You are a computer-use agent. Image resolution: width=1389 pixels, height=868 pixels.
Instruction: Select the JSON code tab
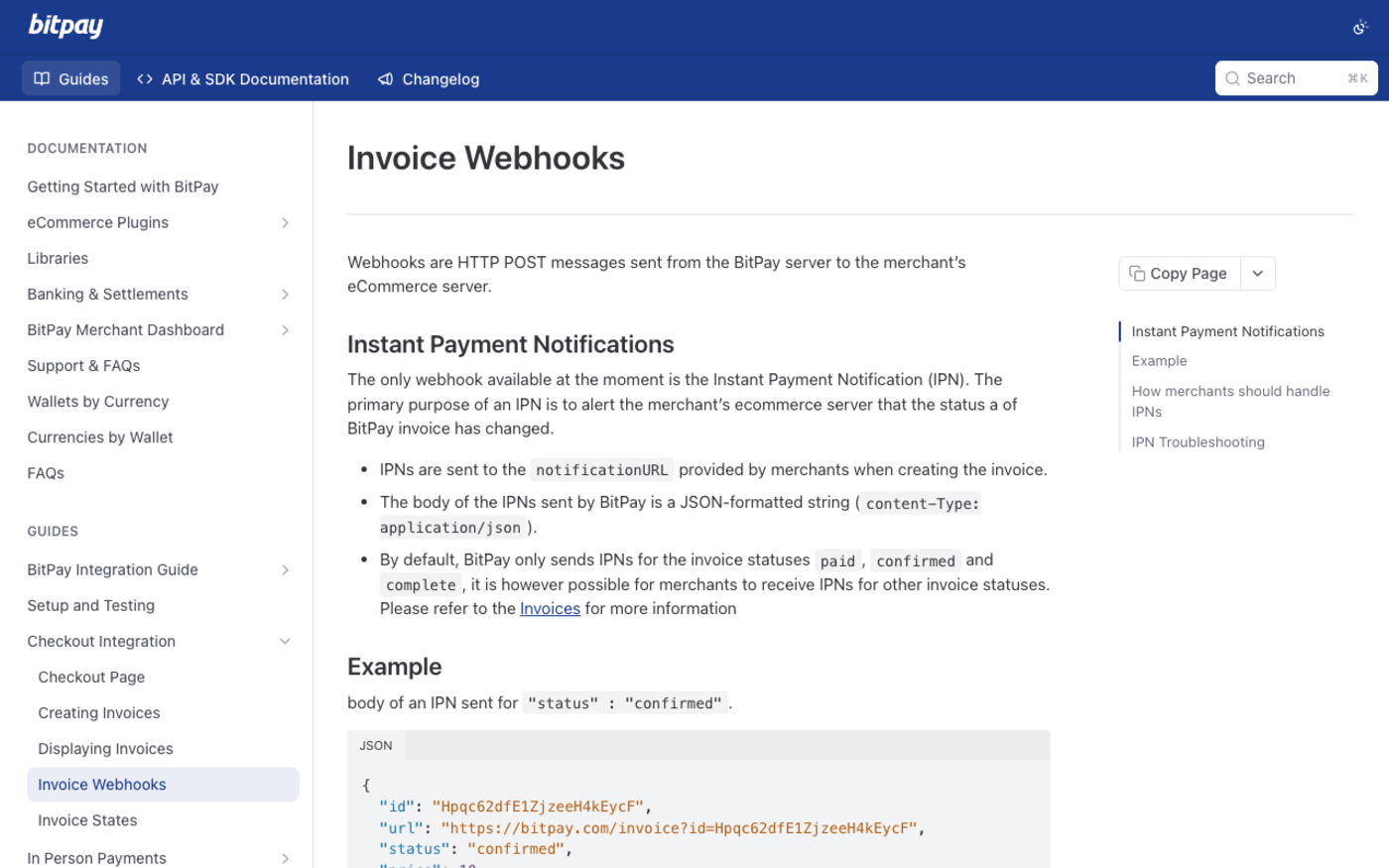[376, 745]
